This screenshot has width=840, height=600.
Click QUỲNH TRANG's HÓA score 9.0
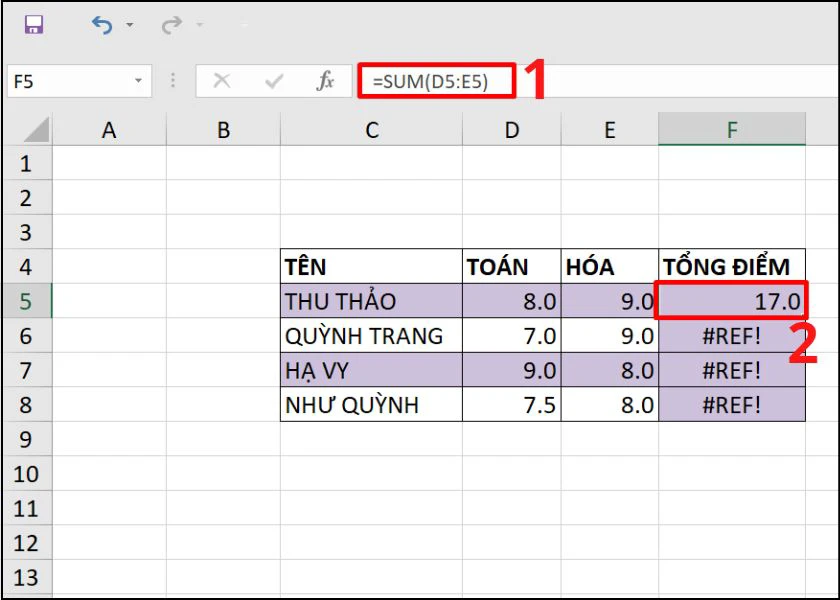pyautogui.click(x=610, y=335)
